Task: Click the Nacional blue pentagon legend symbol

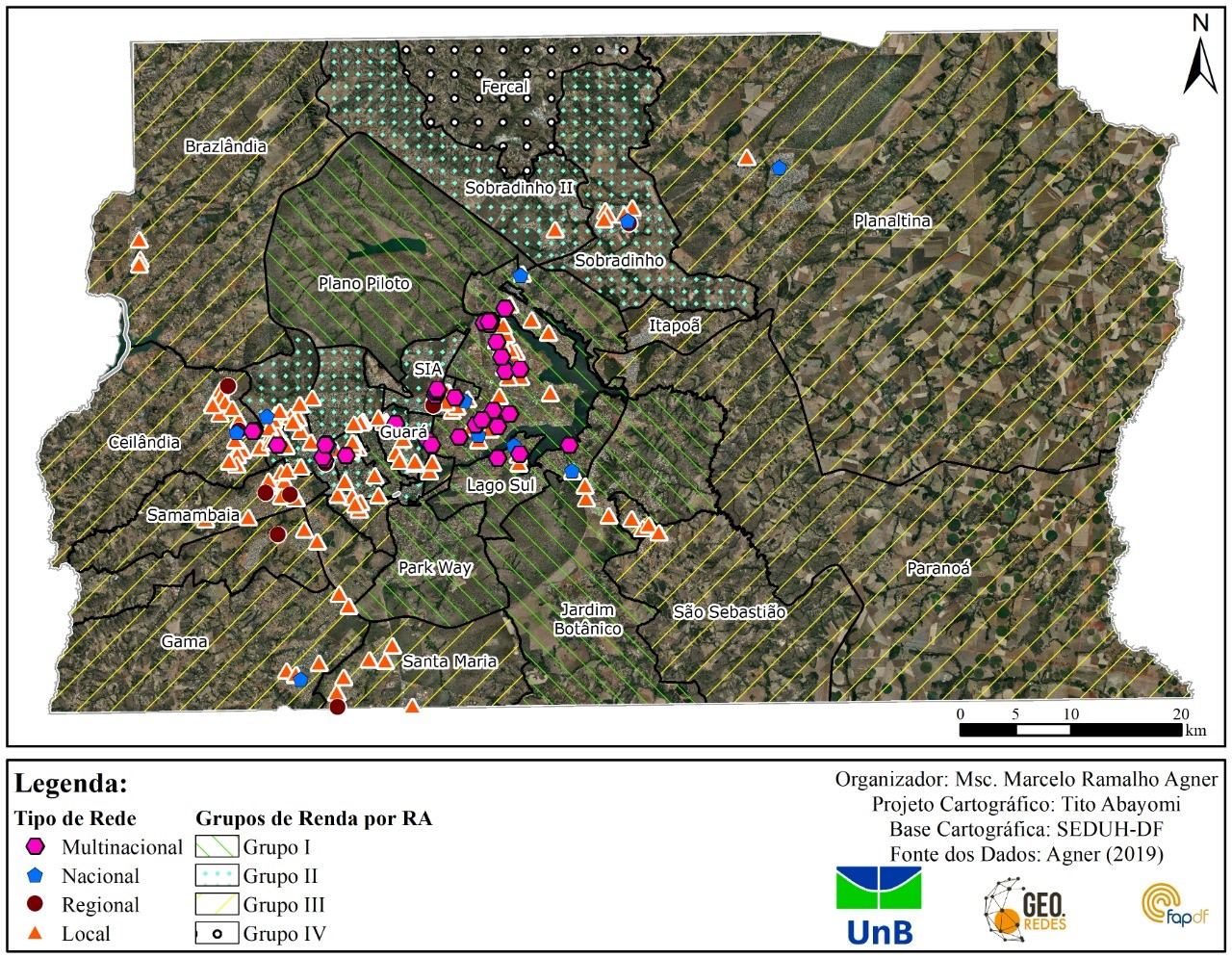Action: (36, 876)
